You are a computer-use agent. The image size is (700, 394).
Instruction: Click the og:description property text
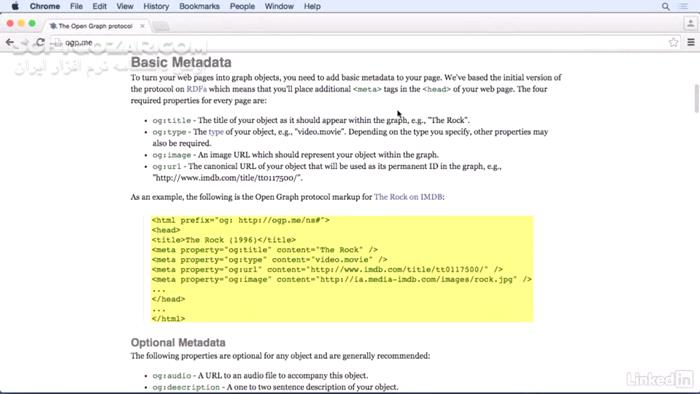point(186,387)
